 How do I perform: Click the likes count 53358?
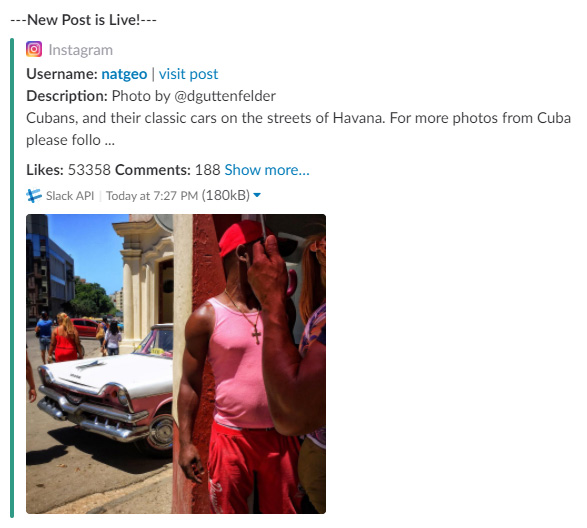tap(89, 170)
